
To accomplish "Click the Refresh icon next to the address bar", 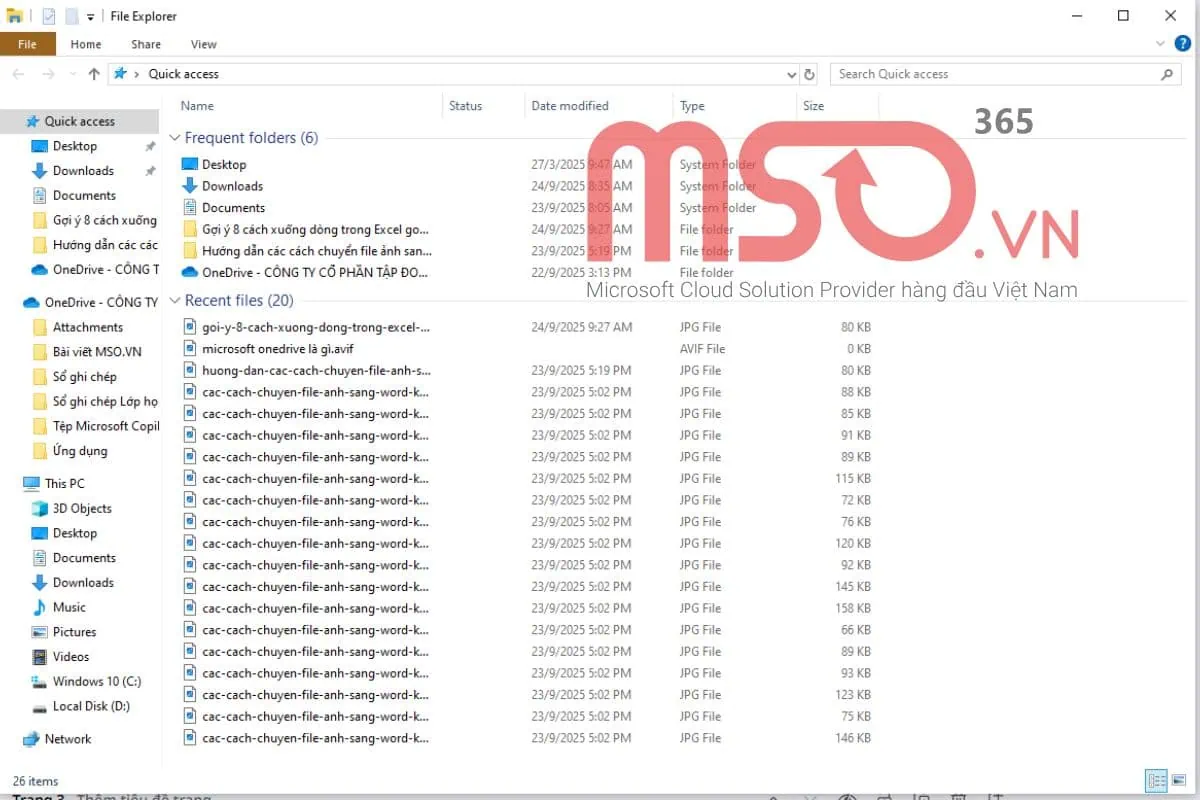I will 808,73.
